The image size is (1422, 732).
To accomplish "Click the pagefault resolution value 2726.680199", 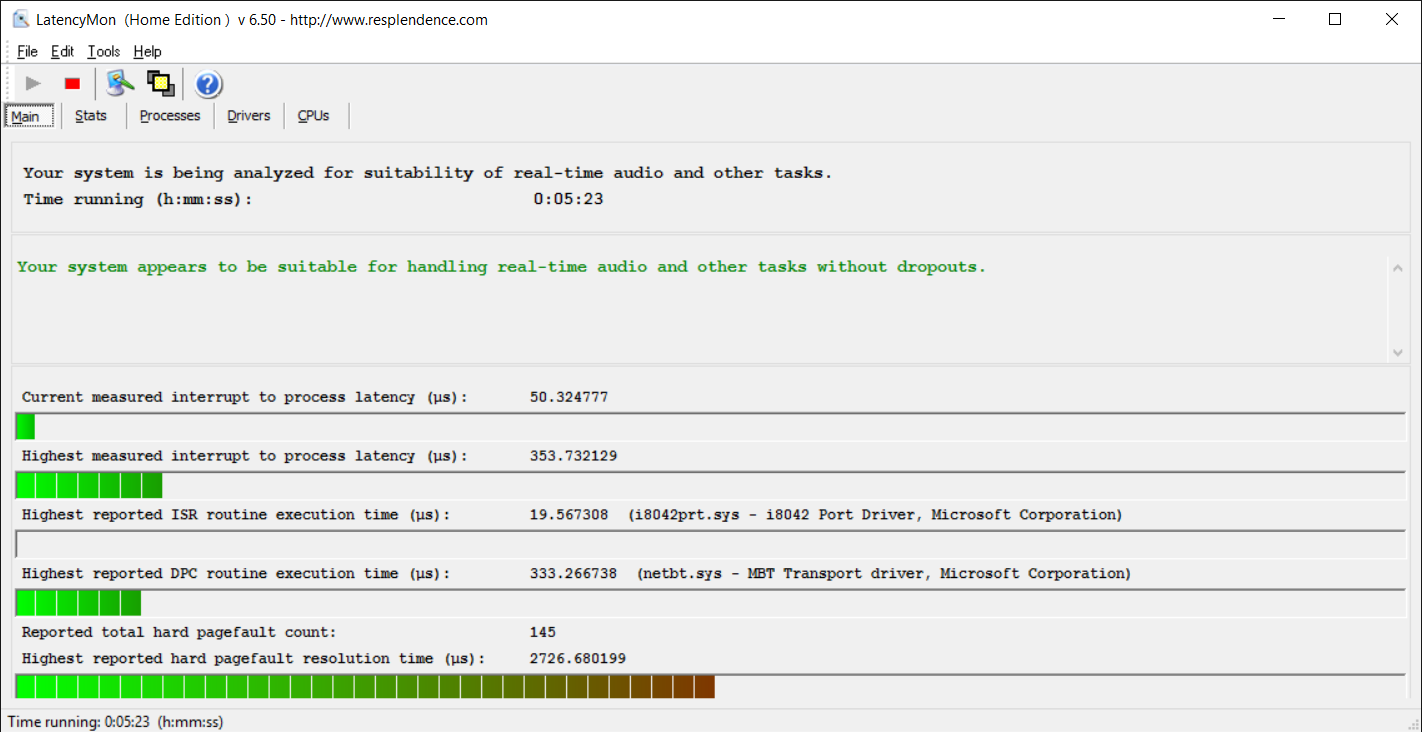I will [x=578, y=659].
